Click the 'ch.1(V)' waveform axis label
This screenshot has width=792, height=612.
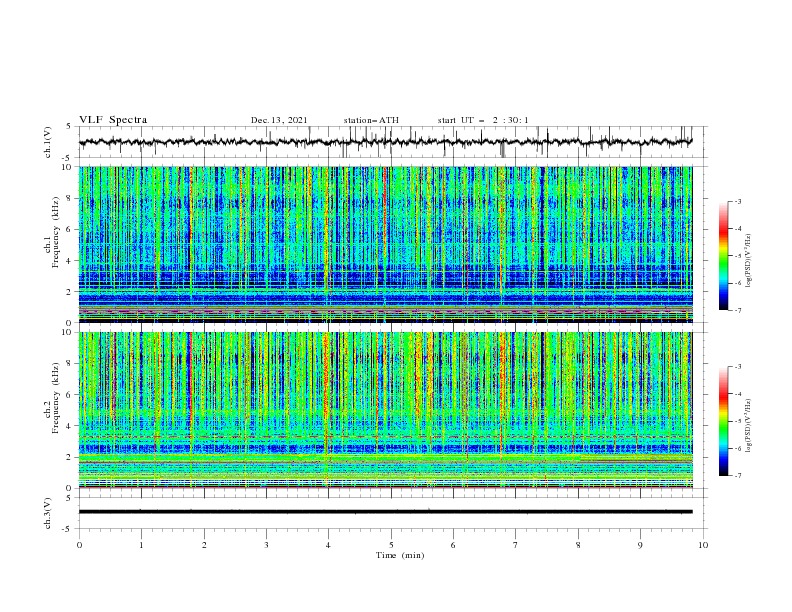pyautogui.click(x=48, y=142)
